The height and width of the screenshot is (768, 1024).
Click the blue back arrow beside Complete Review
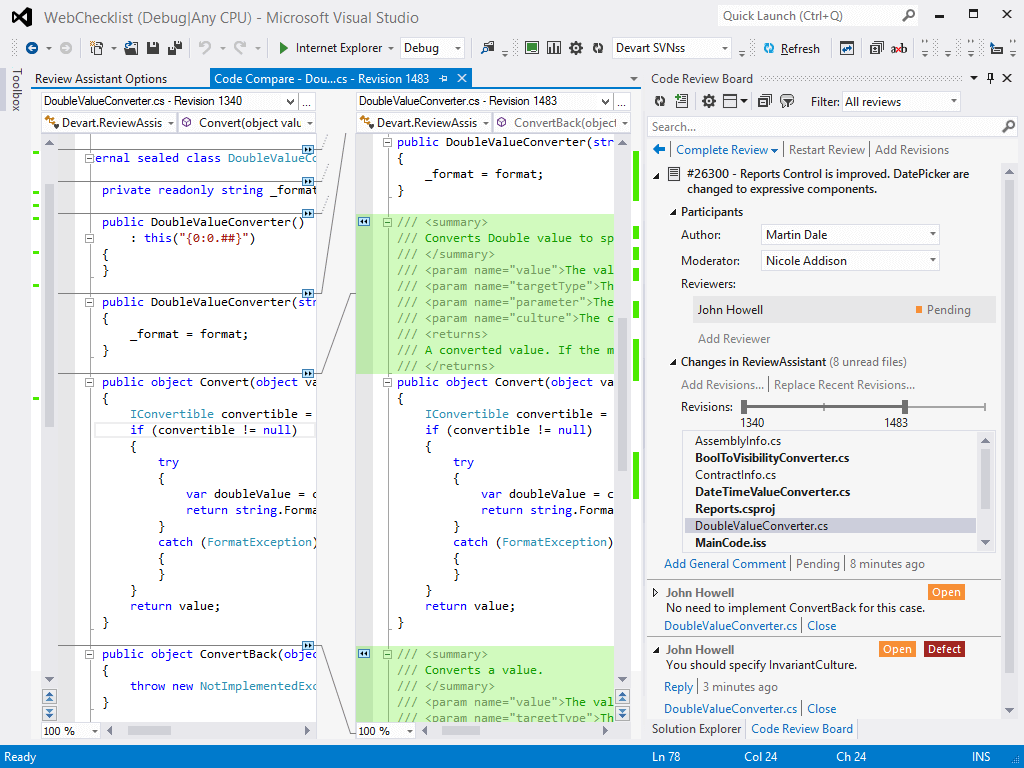[x=659, y=150]
